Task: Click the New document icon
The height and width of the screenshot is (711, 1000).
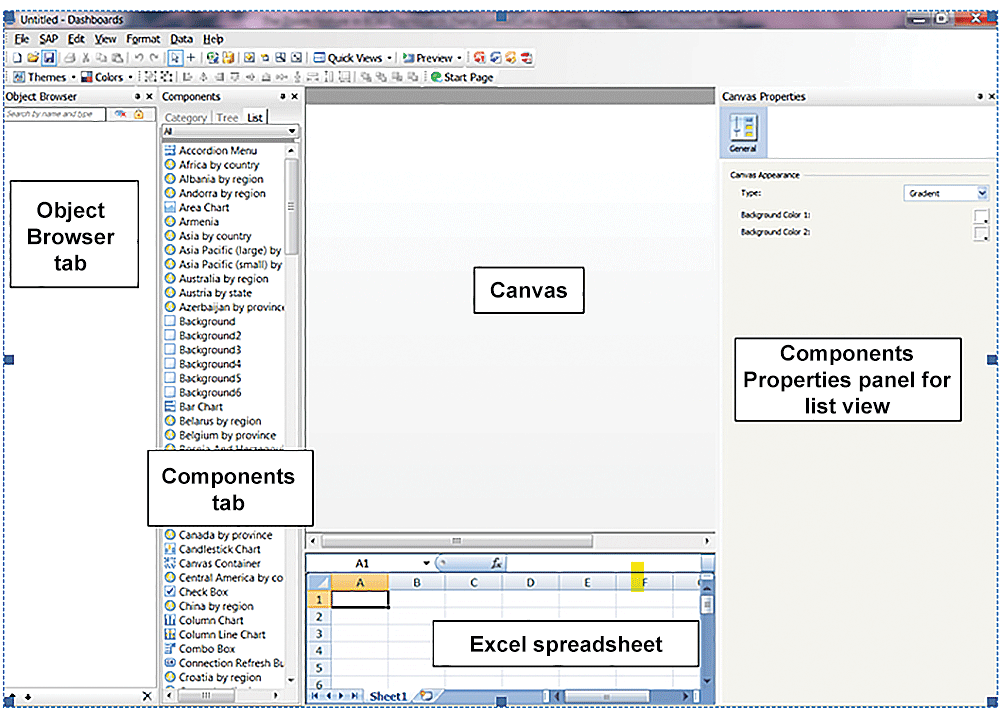Action: [18, 58]
